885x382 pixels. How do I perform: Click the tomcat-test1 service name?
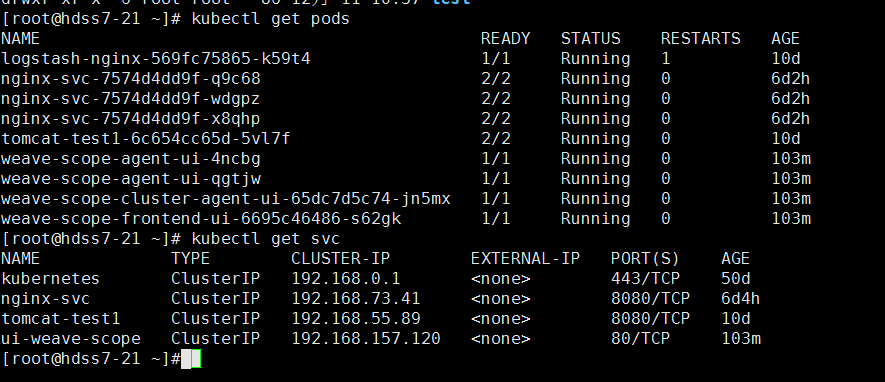tap(60, 319)
